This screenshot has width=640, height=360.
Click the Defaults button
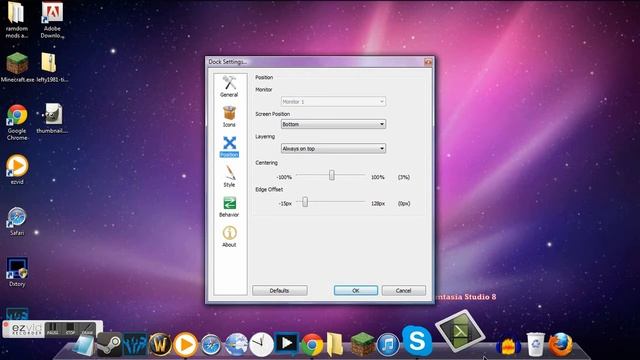(280, 291)
